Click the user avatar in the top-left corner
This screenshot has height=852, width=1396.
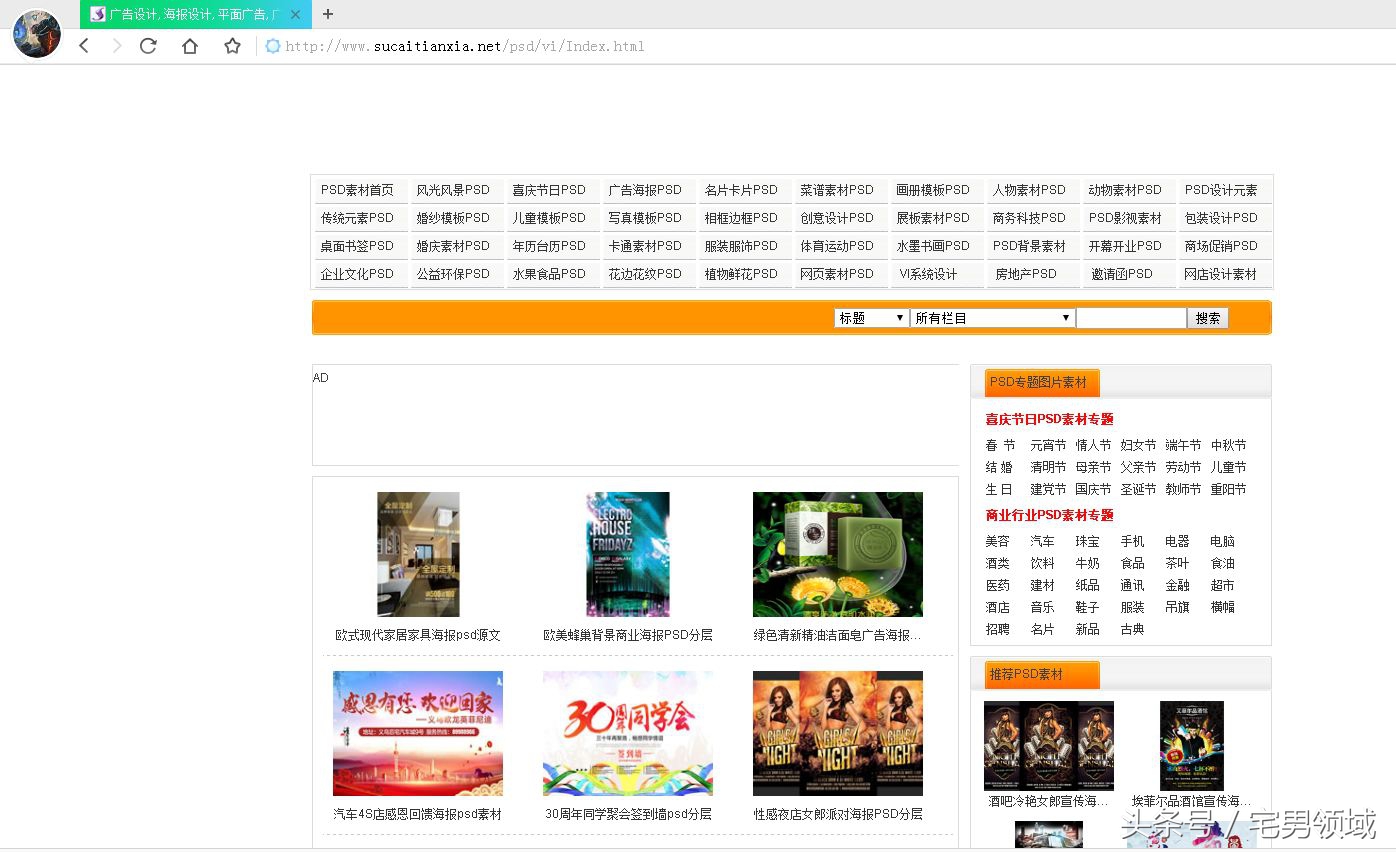(35, 33)
